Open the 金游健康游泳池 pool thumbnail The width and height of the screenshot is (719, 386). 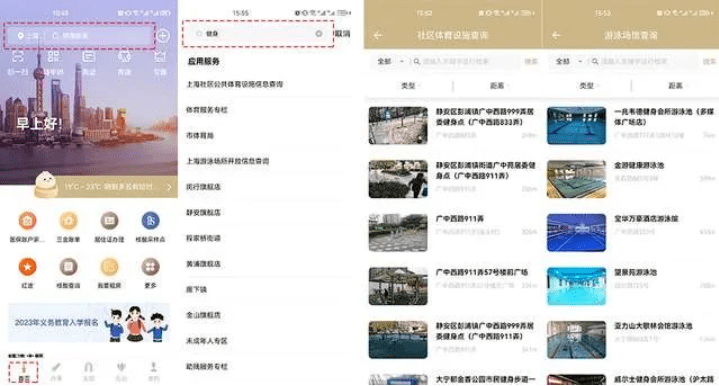point(576,179)
